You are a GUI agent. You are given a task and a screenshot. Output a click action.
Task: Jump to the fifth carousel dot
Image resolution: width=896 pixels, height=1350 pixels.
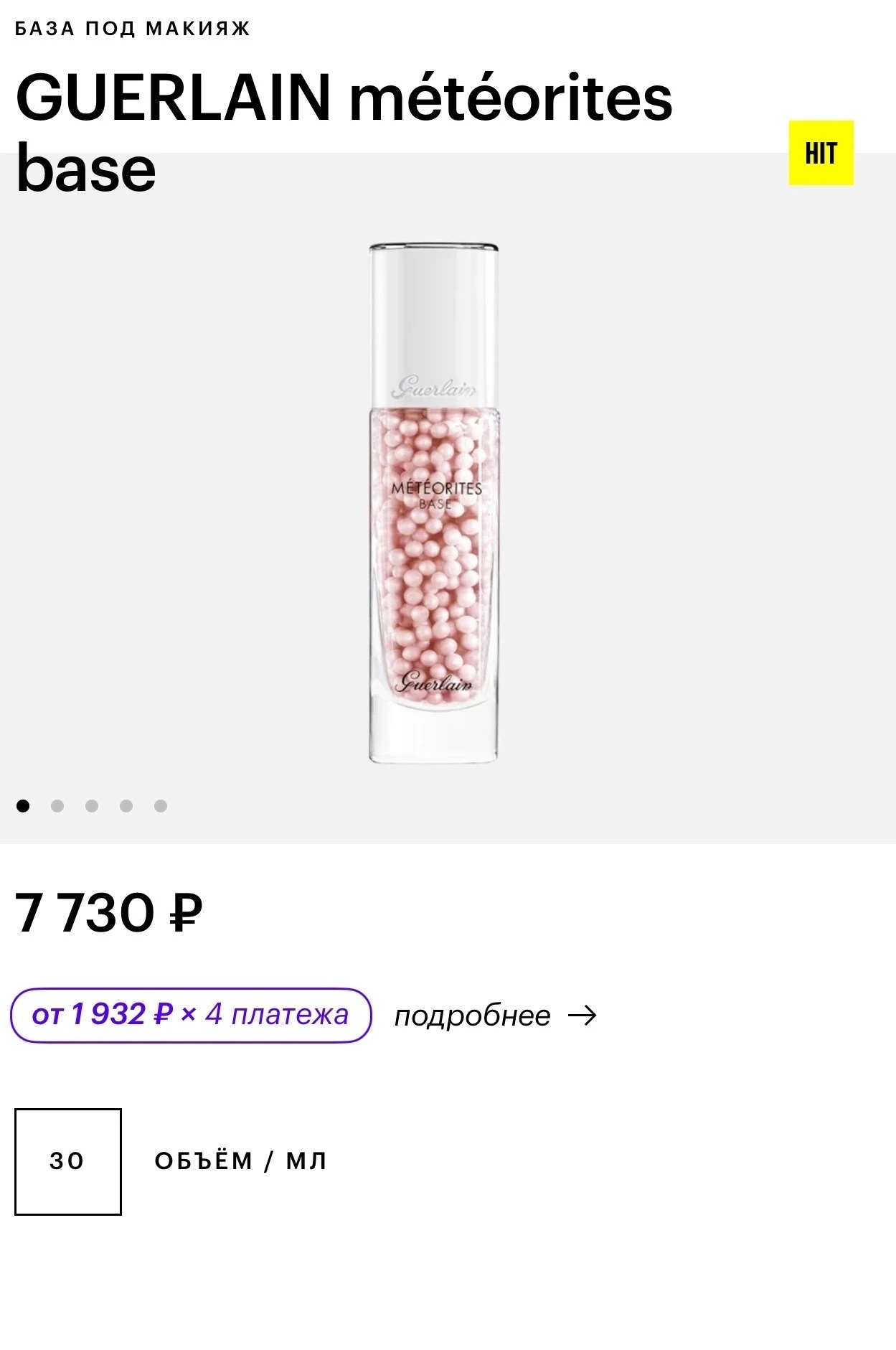click(x=161, y=806)
